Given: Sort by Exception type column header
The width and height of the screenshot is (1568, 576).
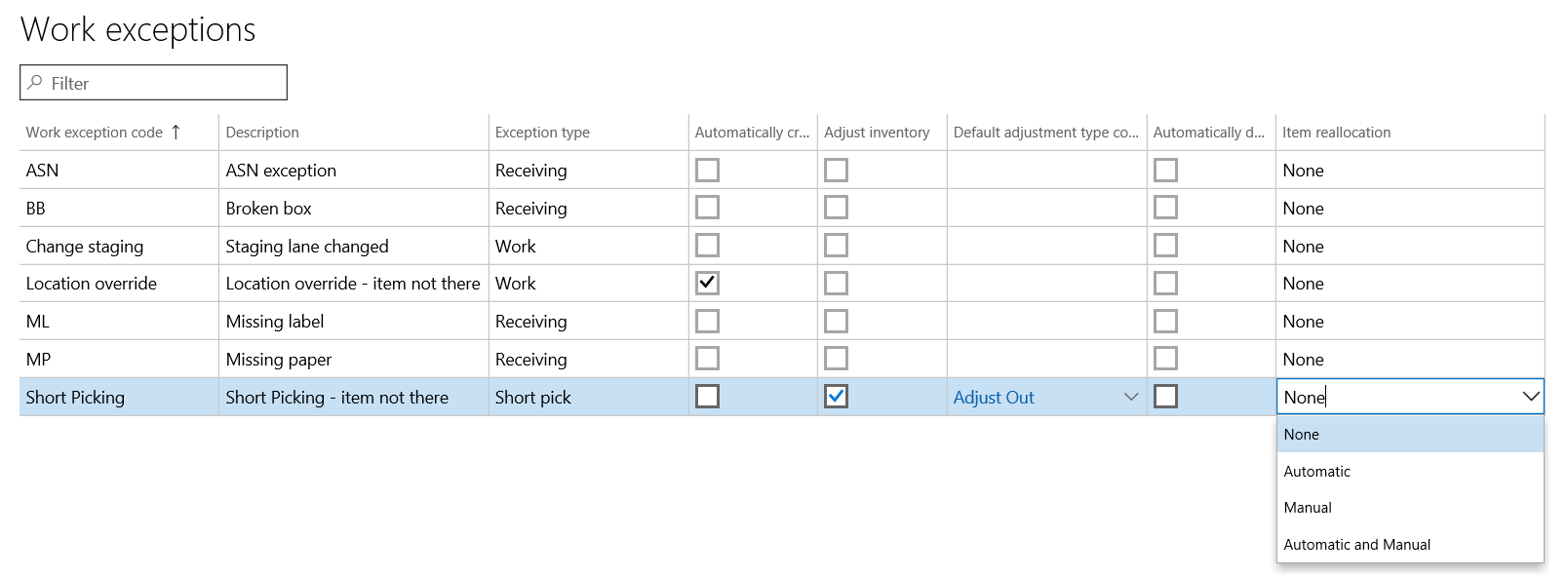Looking at the screenshot, I should click(x=542, y=133).
